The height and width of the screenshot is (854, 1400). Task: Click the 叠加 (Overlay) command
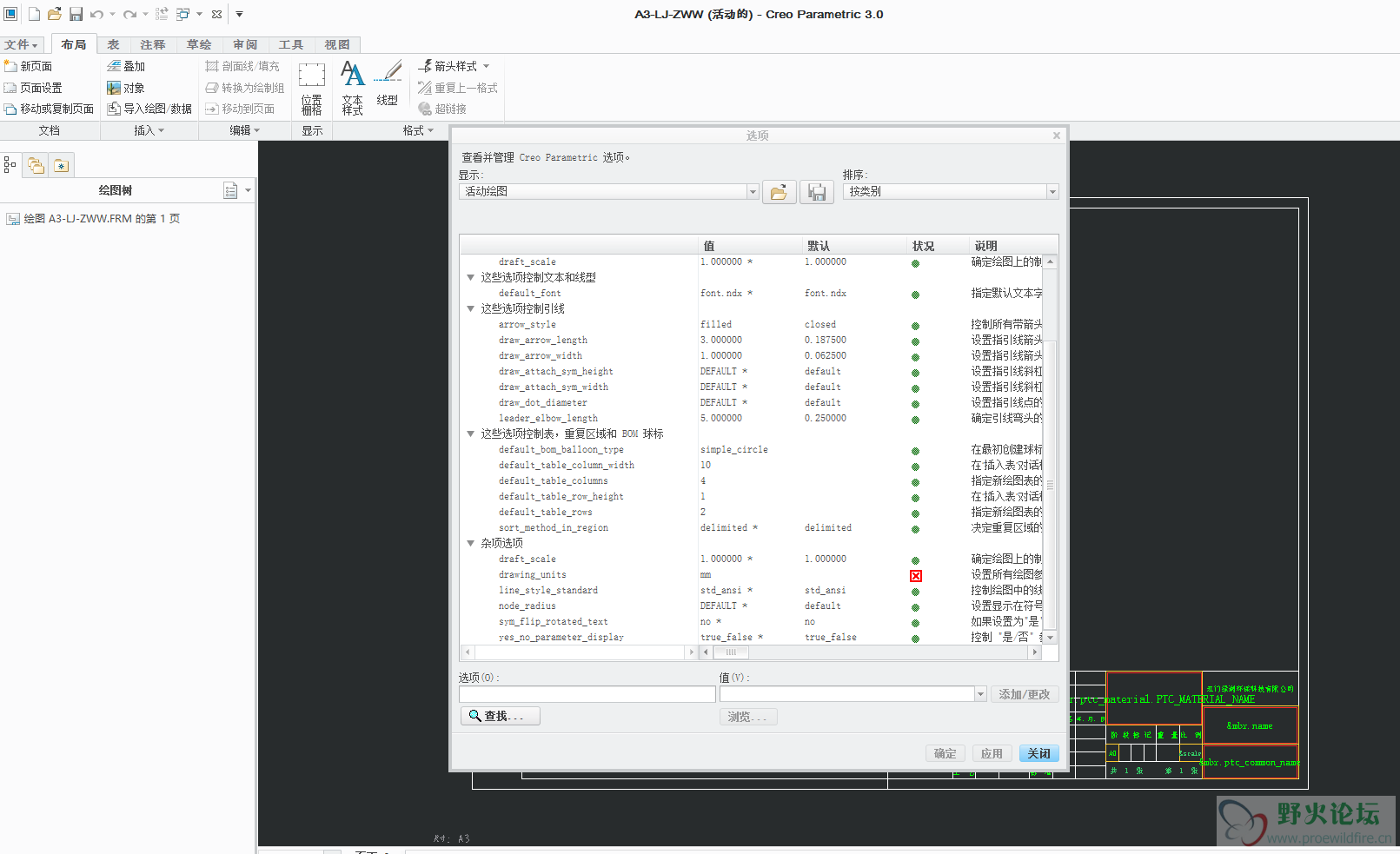pos(126,66)
